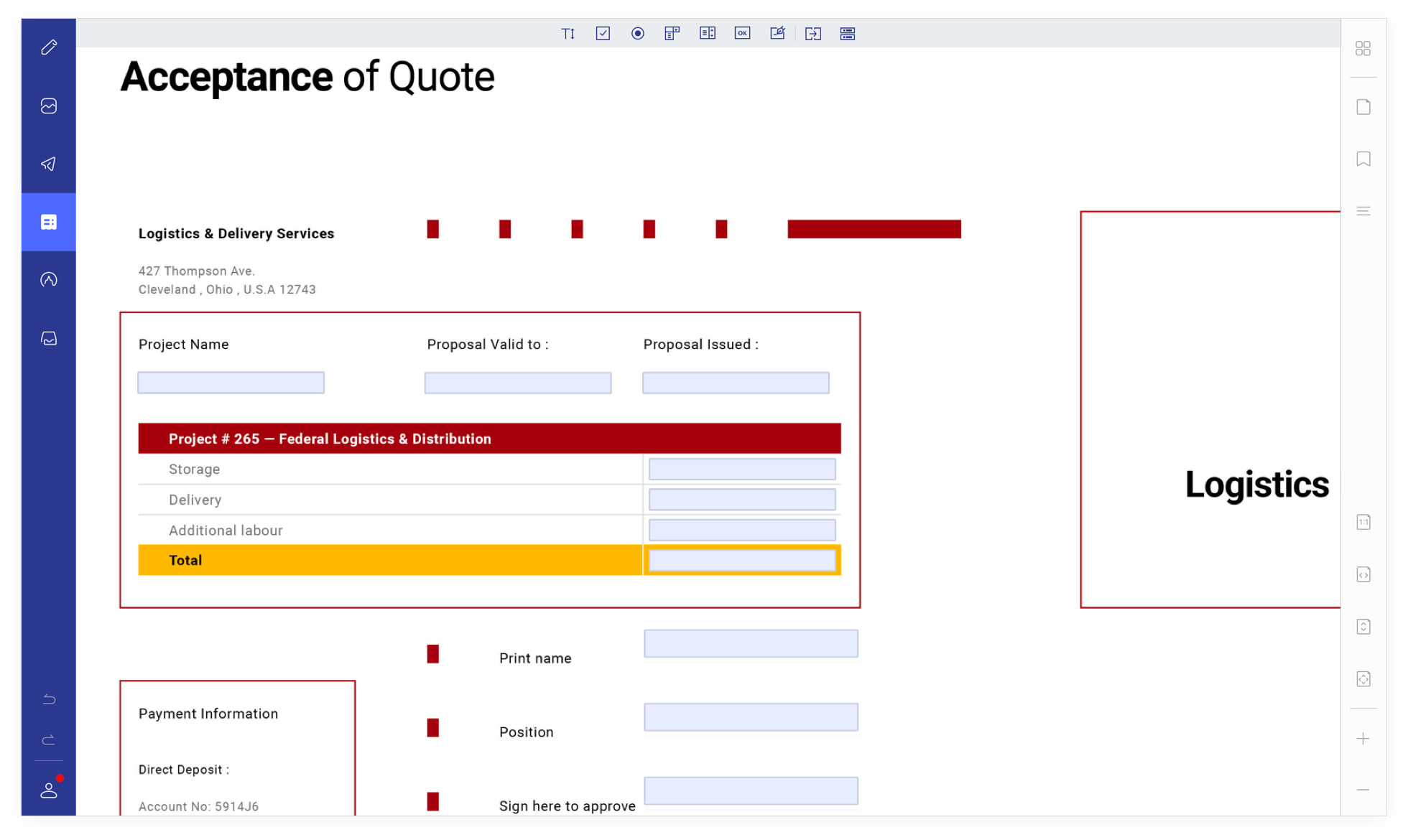The image size is (1408, 840).
Task: Open the Image tool in left sidebar
Action: [49, 106]
